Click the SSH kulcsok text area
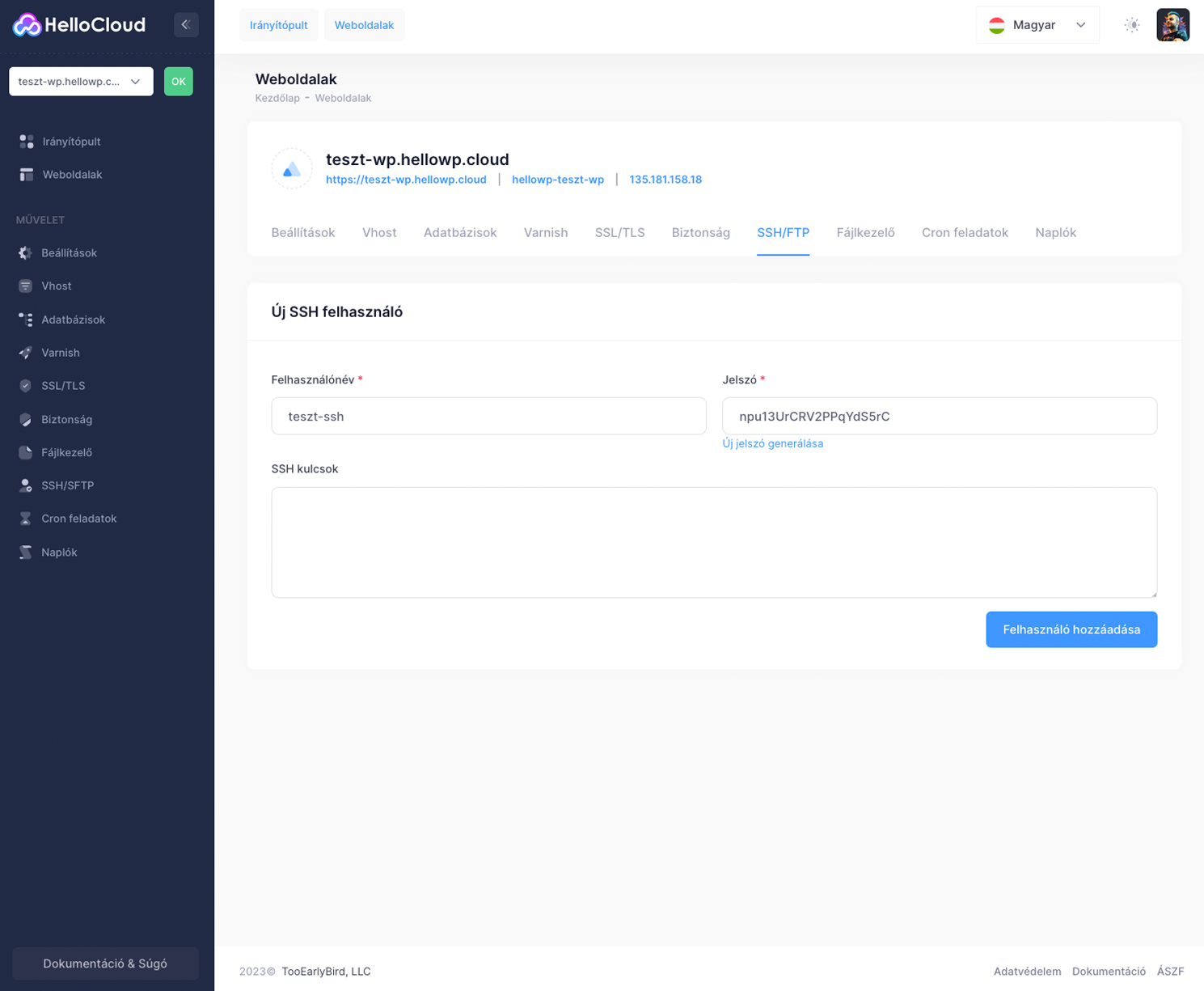 pyautogui.click(x=715, y=543)
